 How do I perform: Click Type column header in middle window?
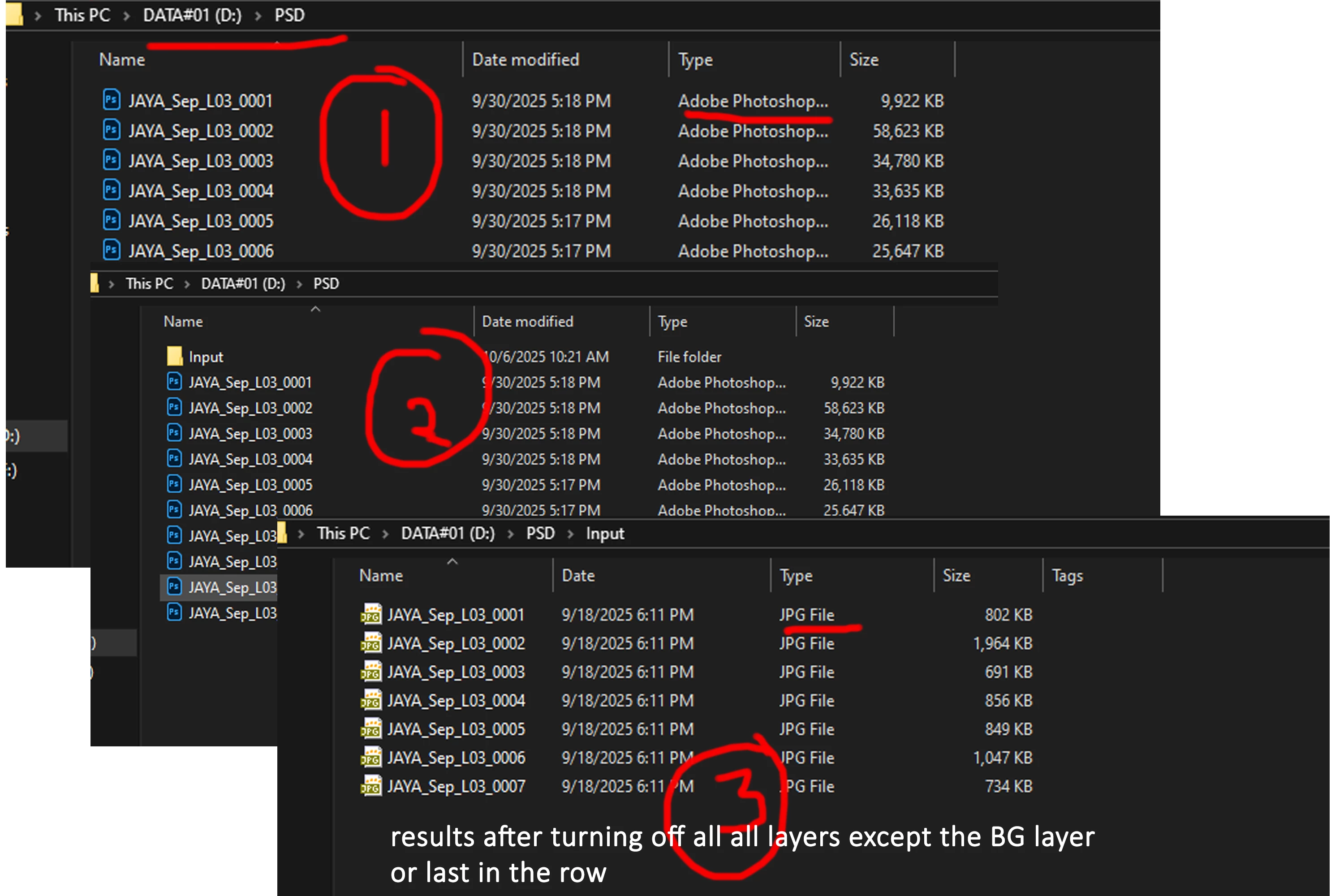(672, 322)
